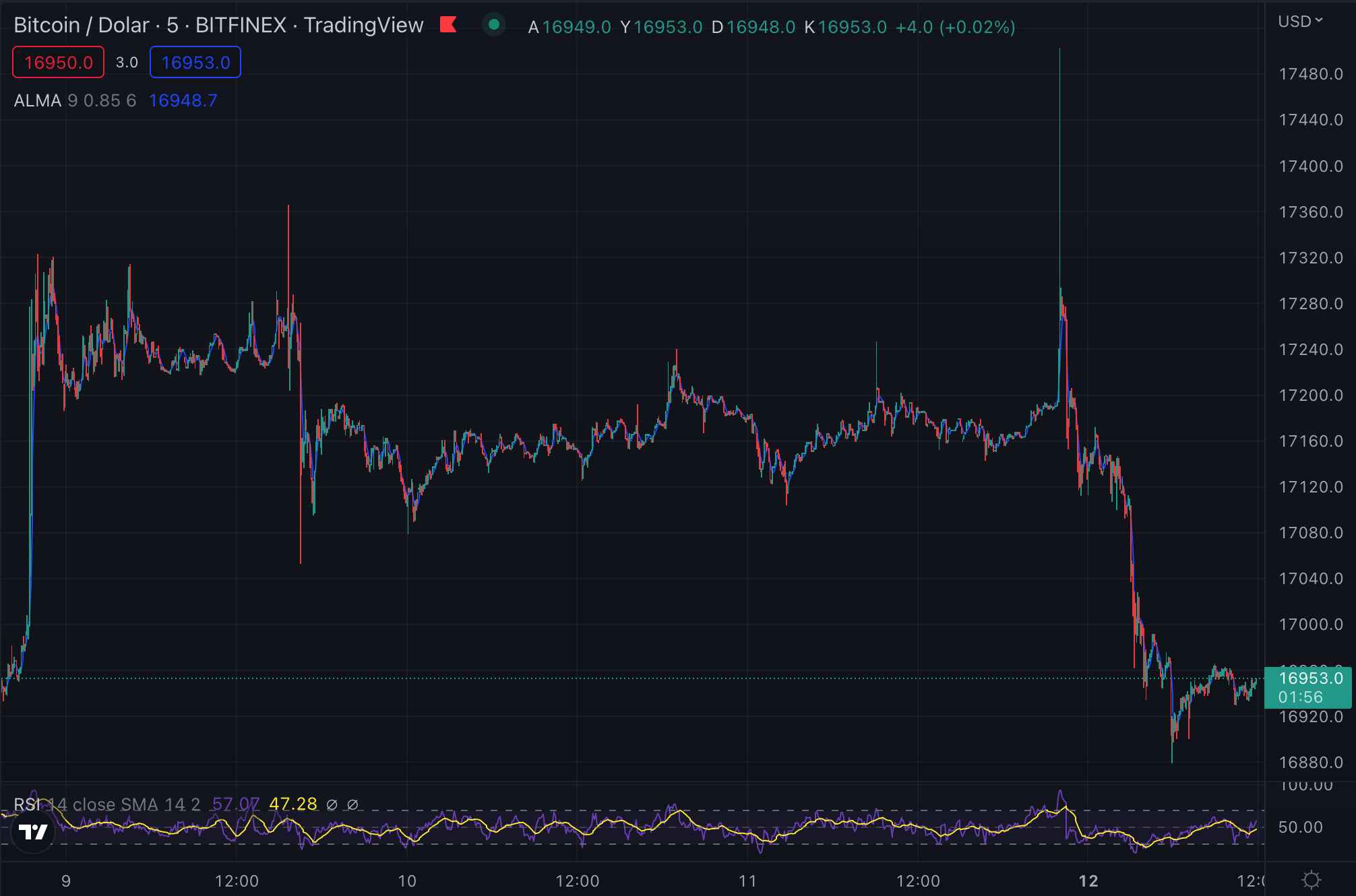This screenshot has height=896, width=1356.
Task: Click the RSI axis label 50.00
Action: (x=1300, y=827)
